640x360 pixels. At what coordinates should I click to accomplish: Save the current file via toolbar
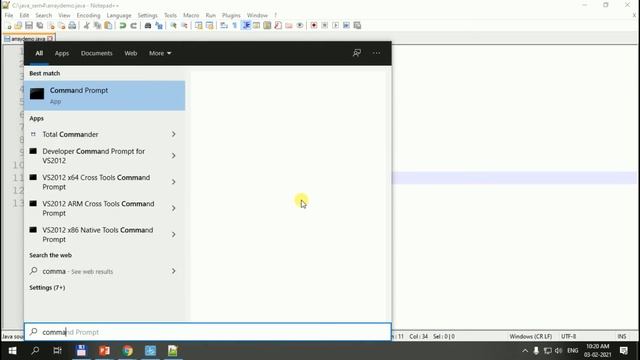click(x=29, y=26)
